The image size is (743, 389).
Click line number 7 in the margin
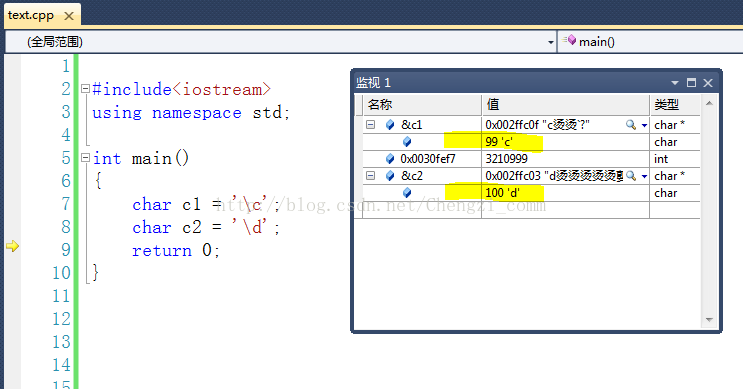point(66,204)
